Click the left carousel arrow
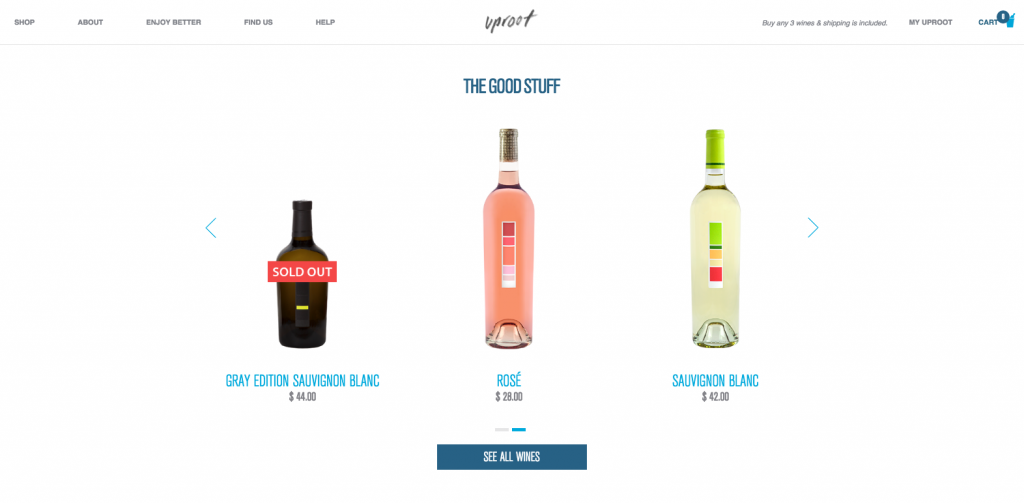The width and height of the screenshot is (1024, 503). tap(211, 228)
